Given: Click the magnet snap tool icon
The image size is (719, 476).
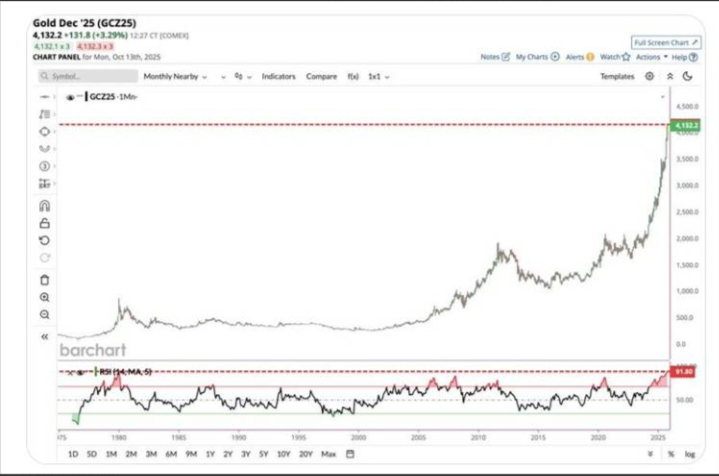Looking at the screenshot, I should [x=44, y=206].
